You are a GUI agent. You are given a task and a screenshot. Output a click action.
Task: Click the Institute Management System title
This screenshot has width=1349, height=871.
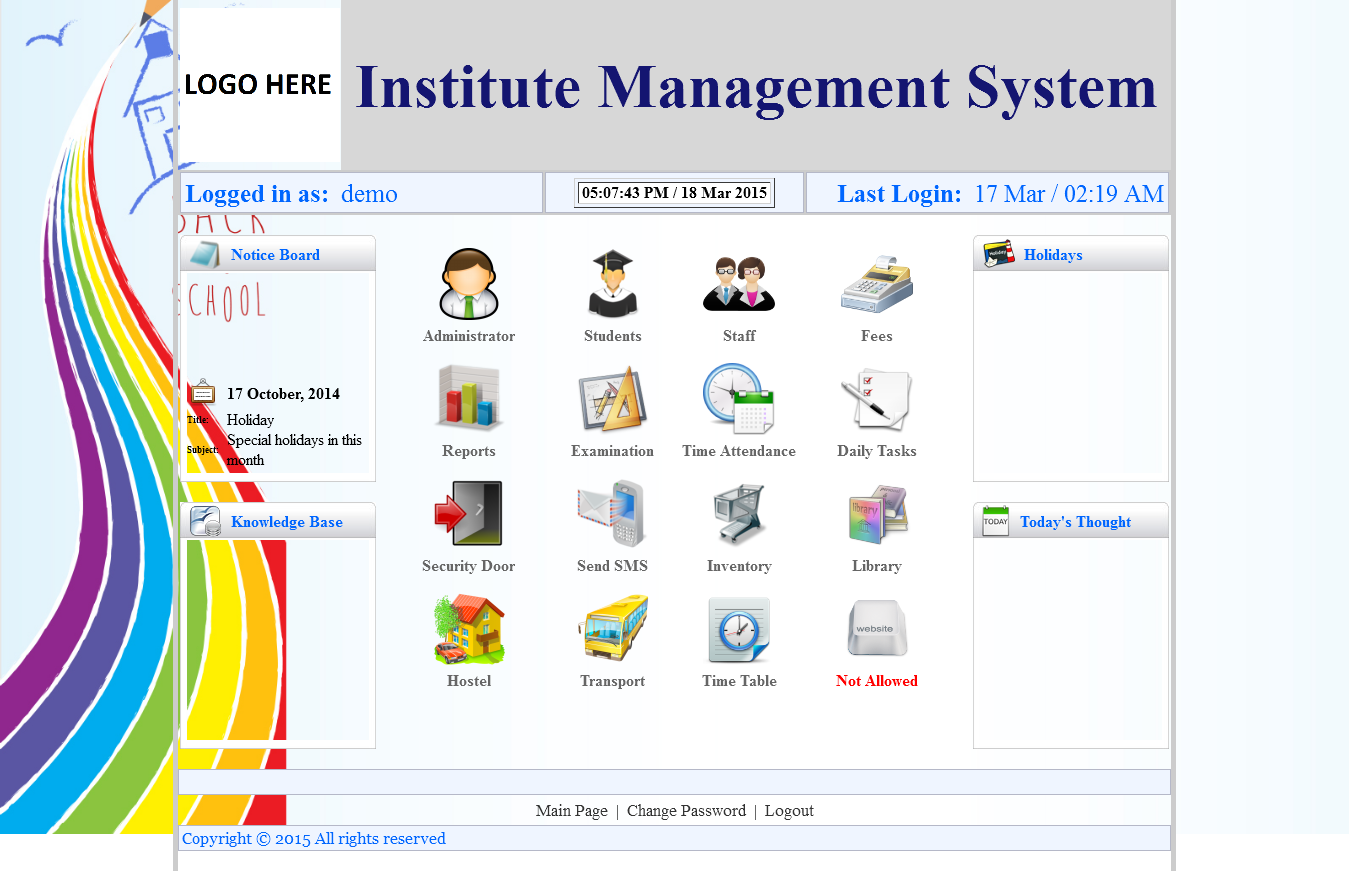[756, 87]
